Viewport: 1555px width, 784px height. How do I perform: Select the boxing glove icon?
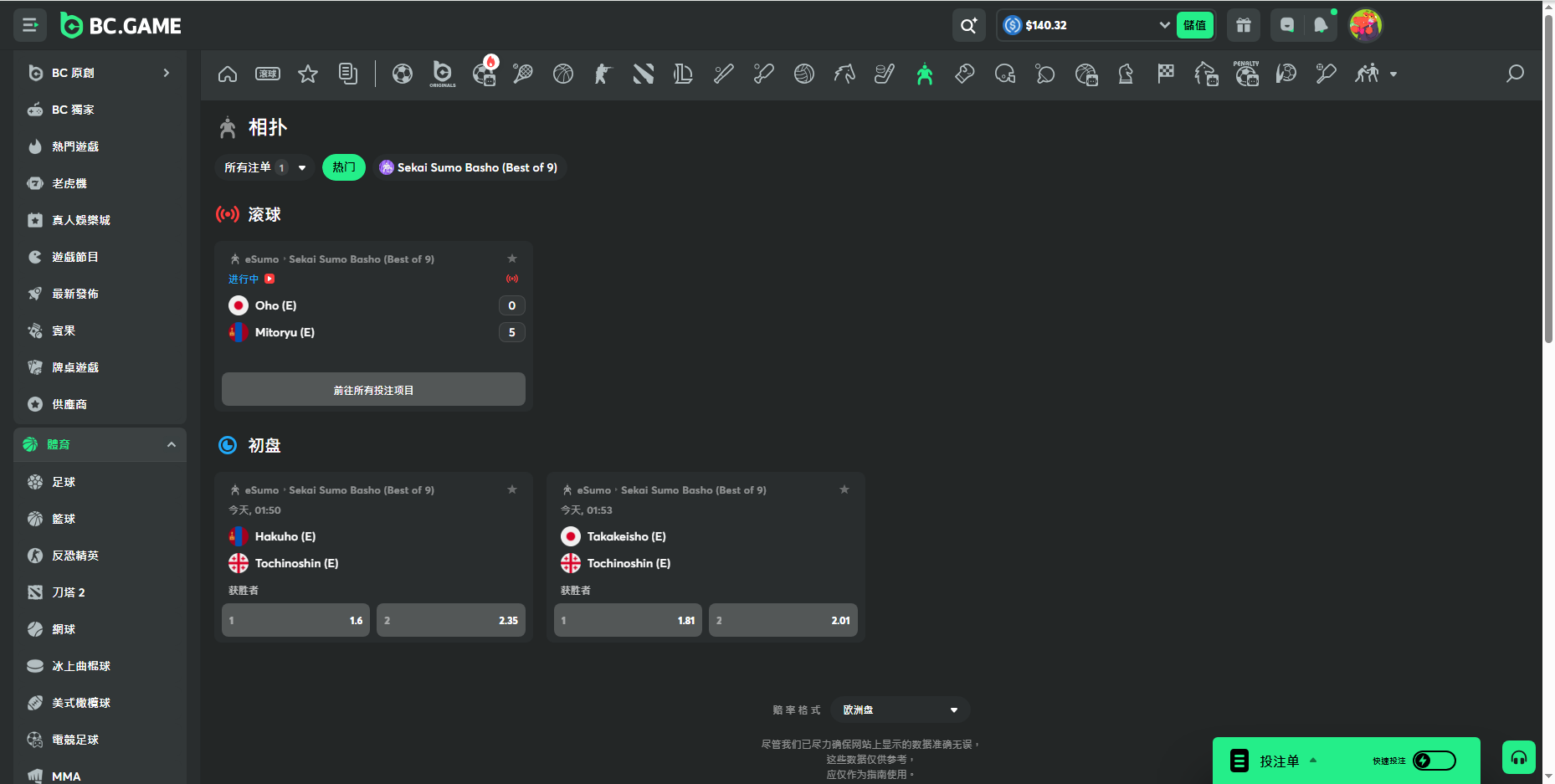click(x=965, y=74)
